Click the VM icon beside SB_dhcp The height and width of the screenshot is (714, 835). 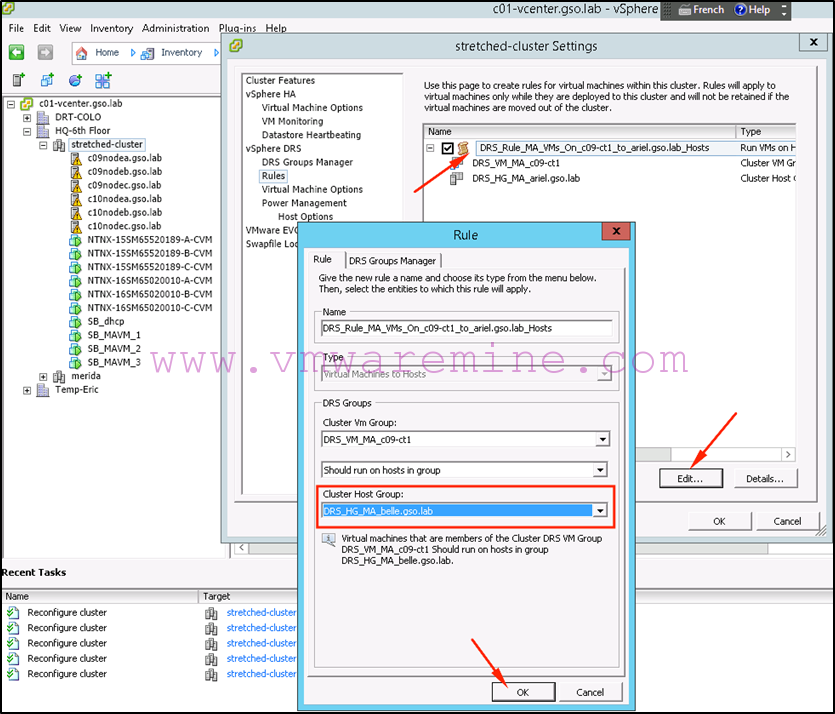click(75, 322)
